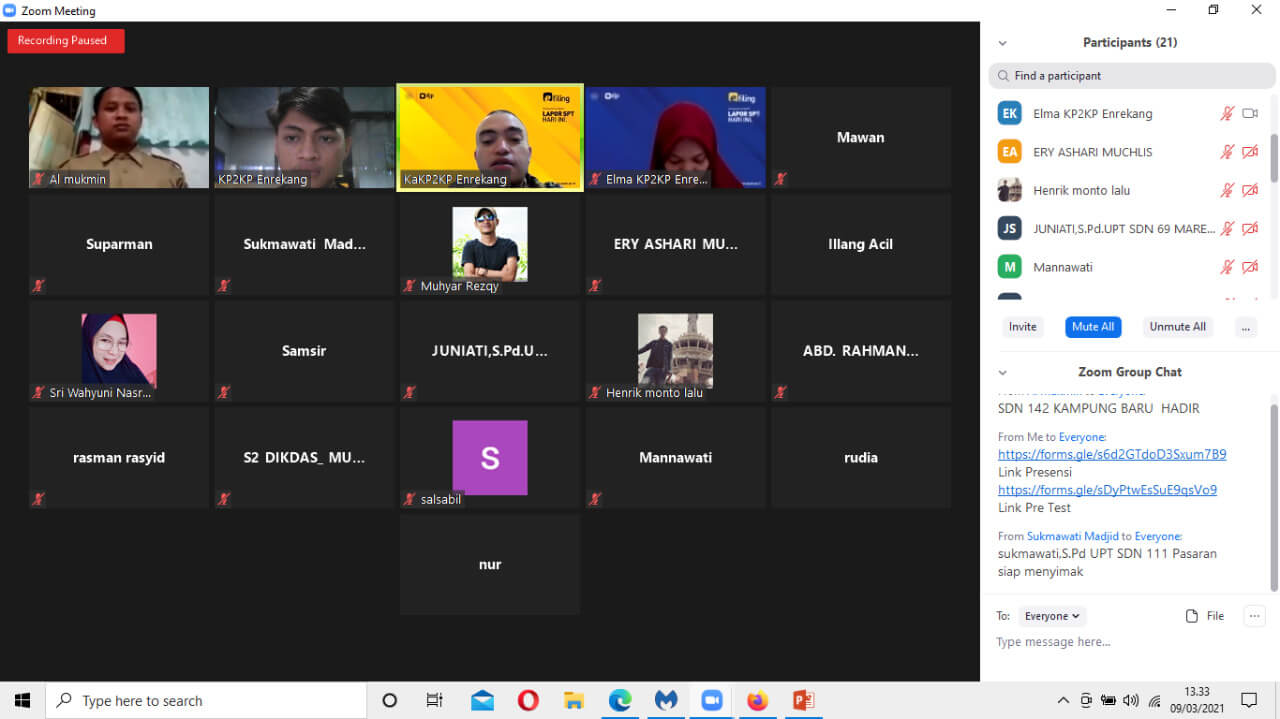Click Henrik monto lalu's disabled video icon
1280x719 pixels.
(x=1249, y=190)
